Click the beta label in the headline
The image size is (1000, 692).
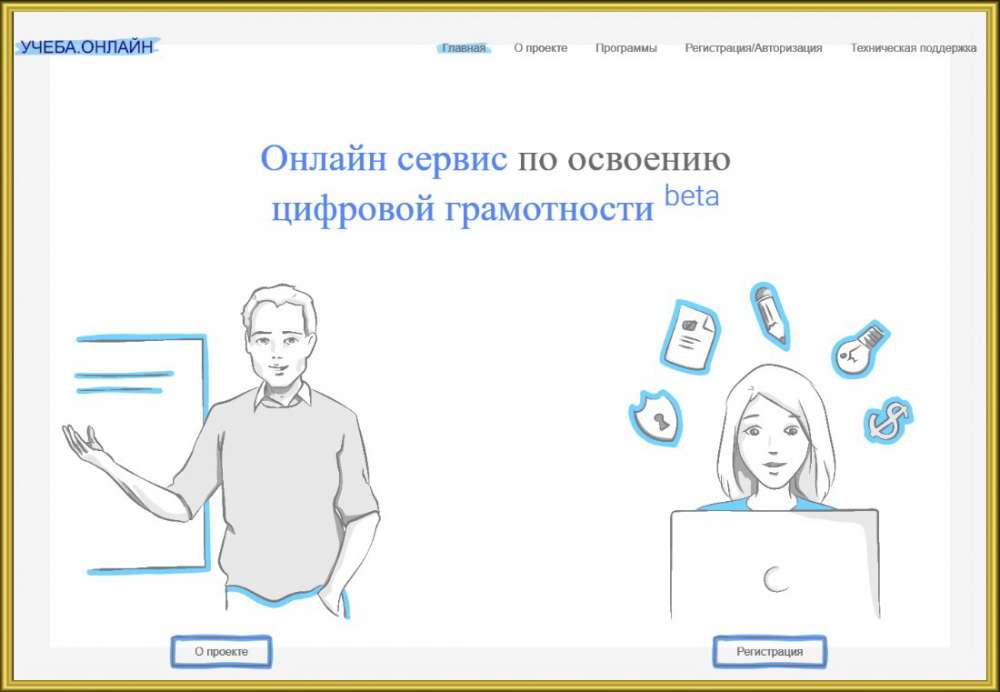point(691,196)
